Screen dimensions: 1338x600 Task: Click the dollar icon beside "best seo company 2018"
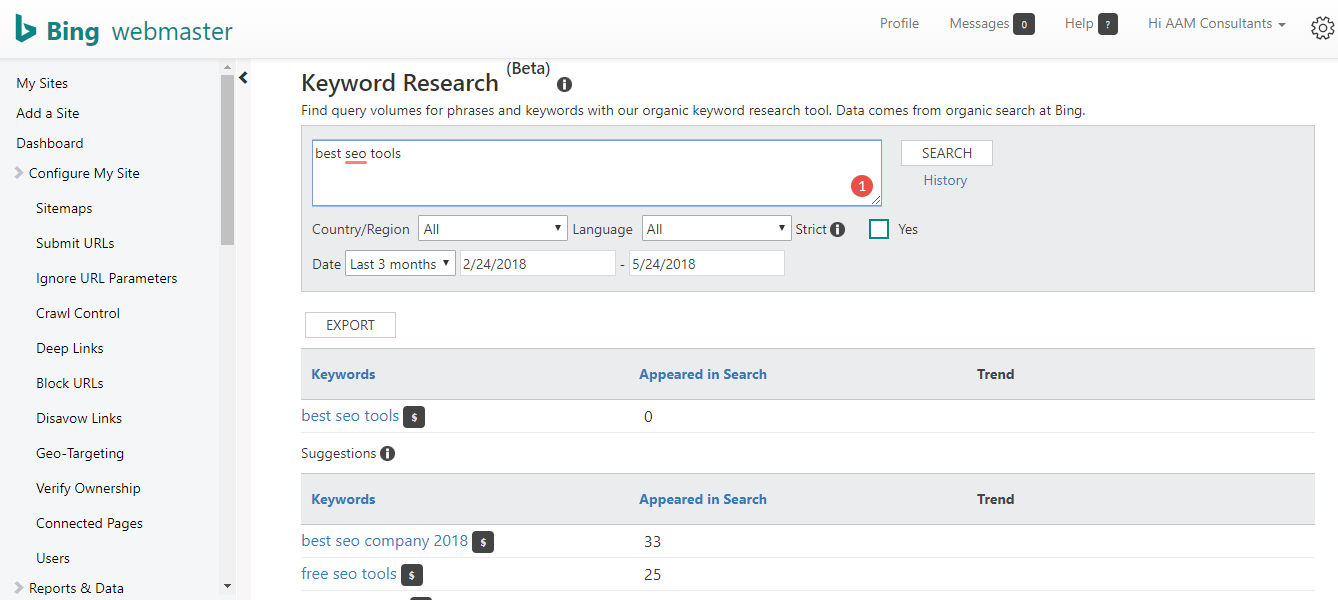(x=484, y=541)
